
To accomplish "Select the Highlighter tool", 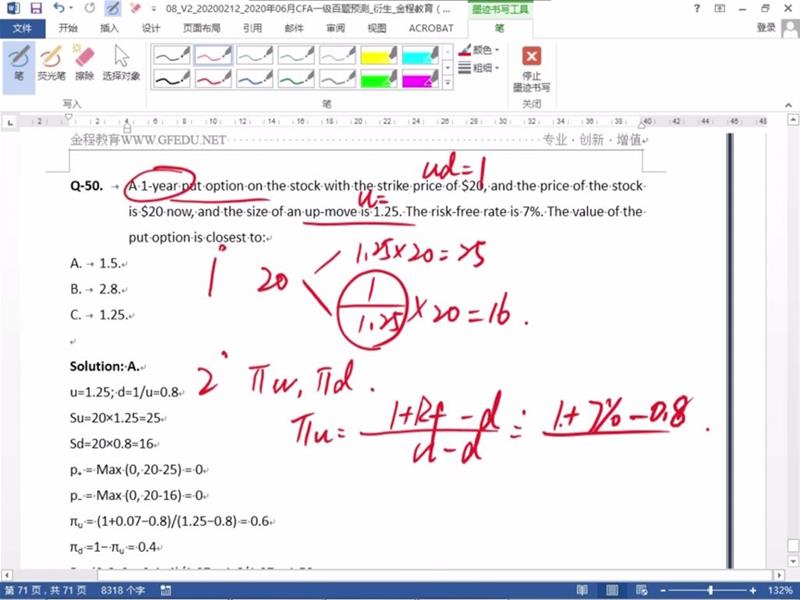I will [51, 64].
